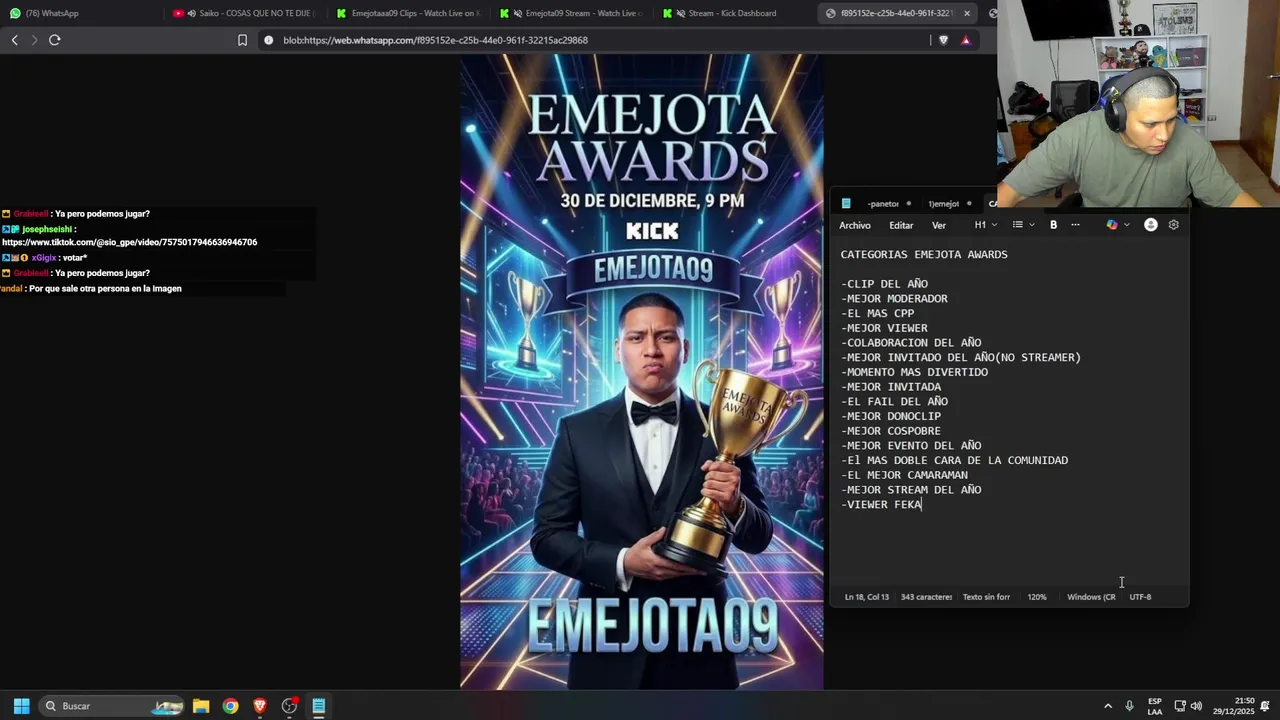Click the ESP LAA language indicator
1280x720 pixels.
tap(1155, 706)
